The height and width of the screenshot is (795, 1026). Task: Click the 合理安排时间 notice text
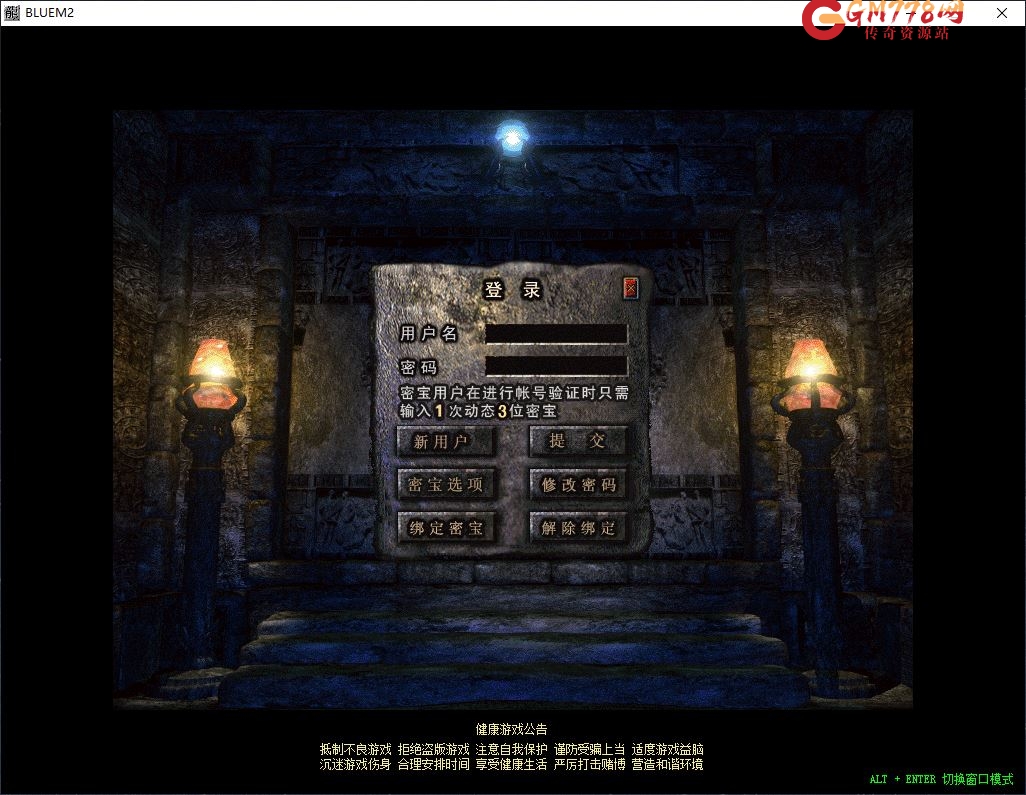(433, 764)
